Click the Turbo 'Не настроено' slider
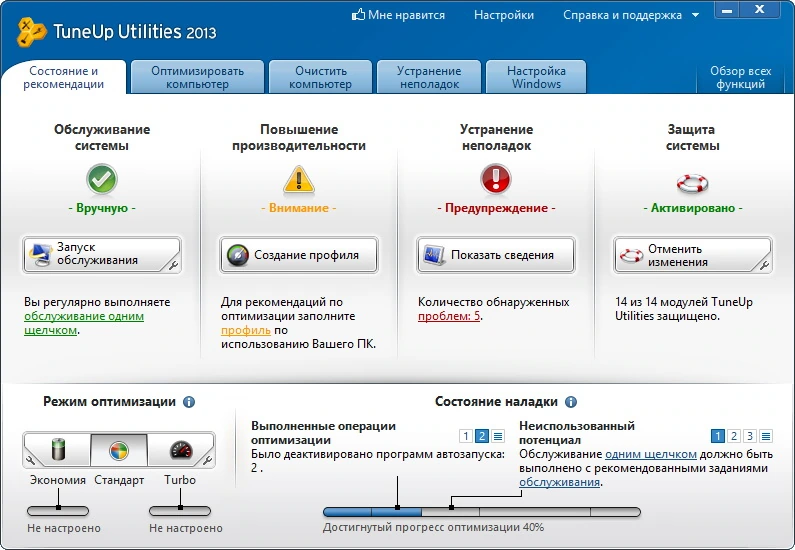 click(x=180, y=511)
